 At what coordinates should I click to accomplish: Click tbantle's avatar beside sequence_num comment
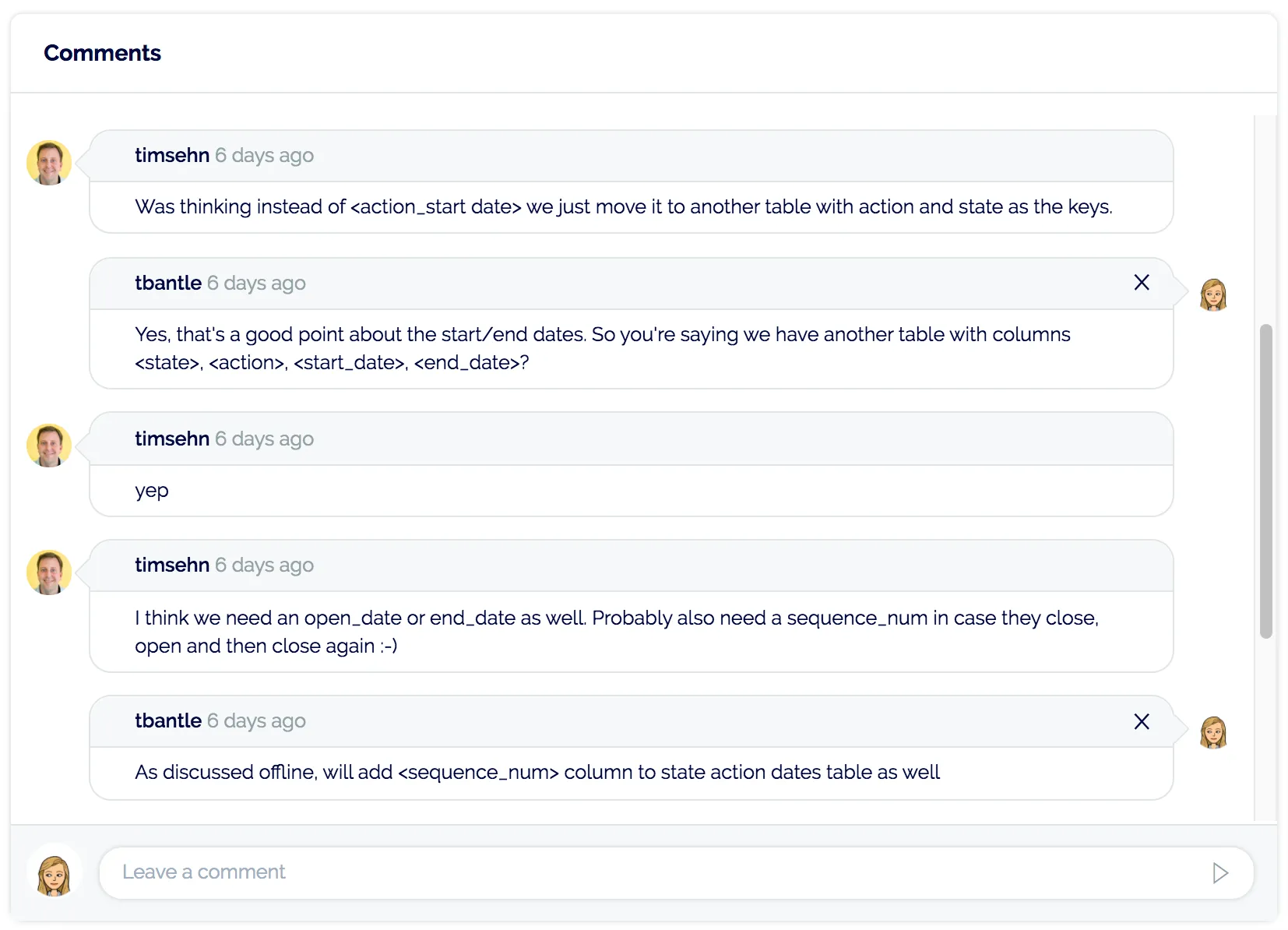[x=1212, y=733]
